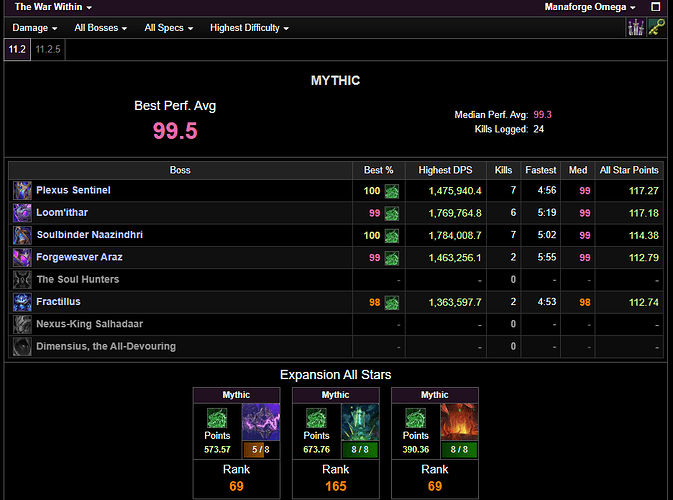
Task: Click the Soulbinder Naazindhri boss icon
Action: point(22,235)
